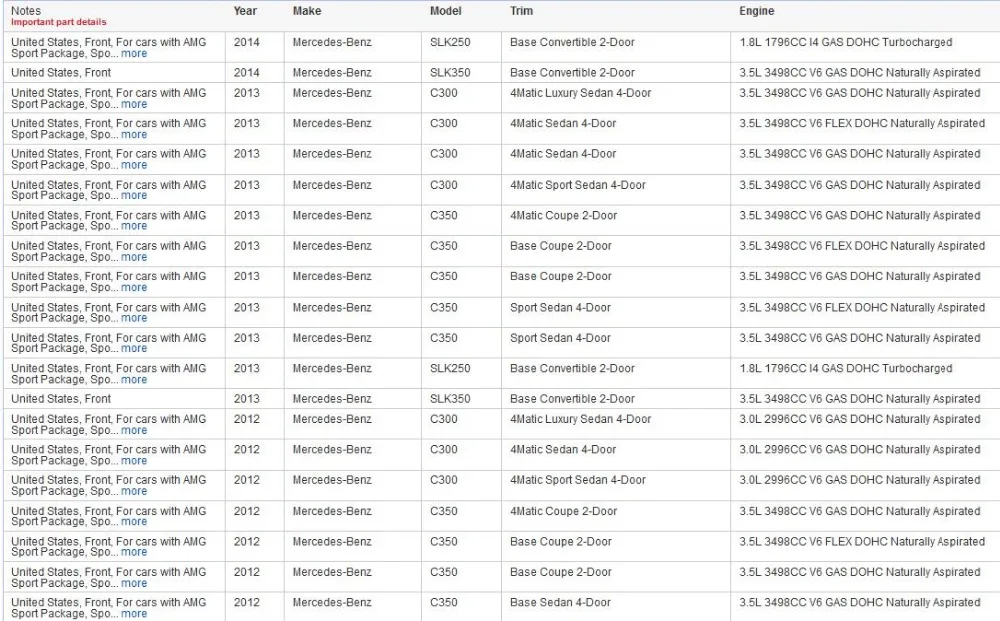Viewport: 1000px width, 621px height.
Task: Select '4Matic Coupe 2-Door' trim in 2013 row
Action: 564,216
